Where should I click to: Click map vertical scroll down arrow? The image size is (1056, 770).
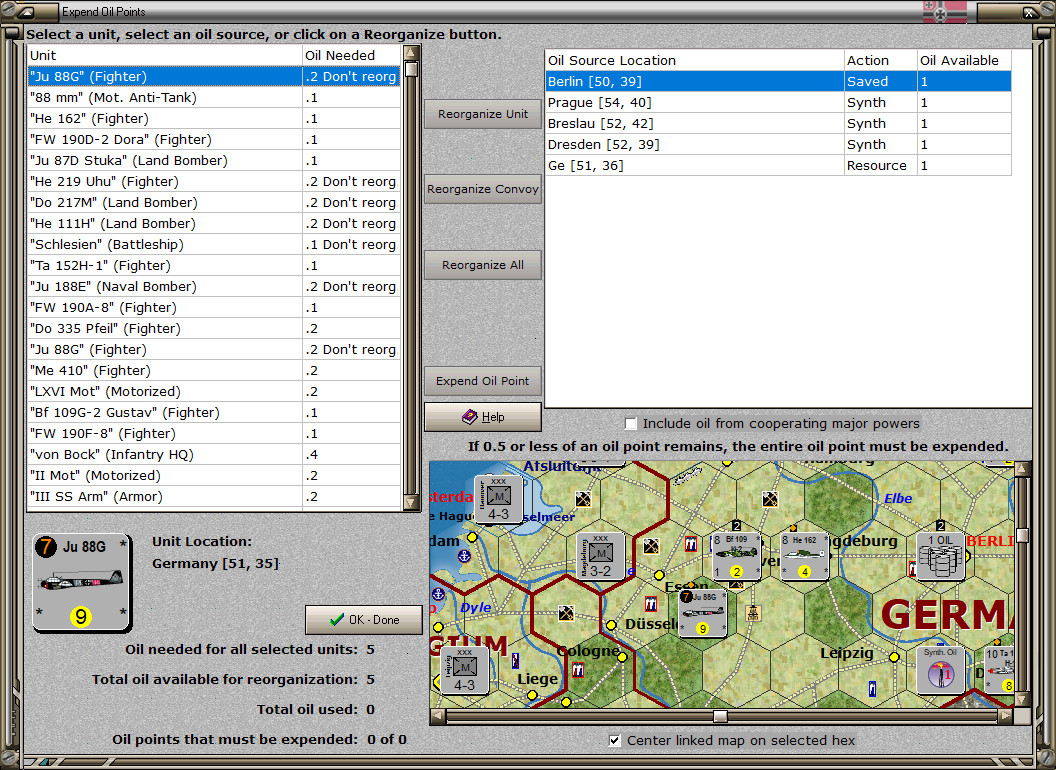click(x=1022, y=699)
